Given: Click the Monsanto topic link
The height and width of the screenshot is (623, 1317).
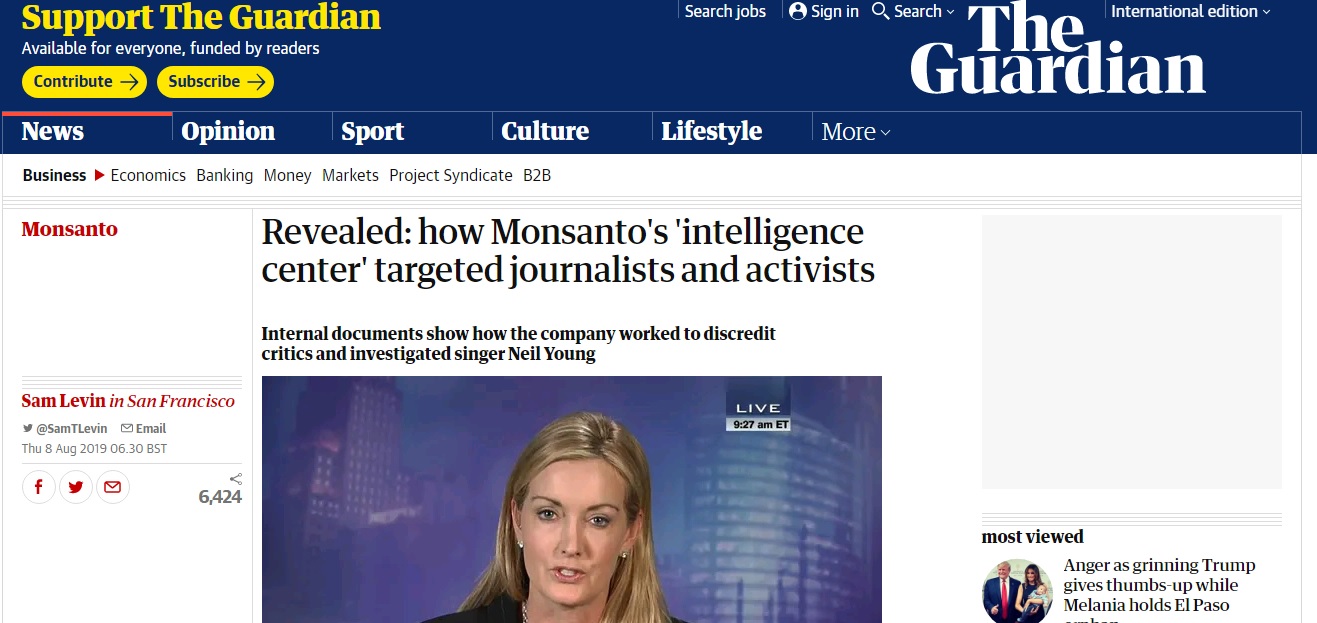Looking at the screenshot, I should coord(69,229).
